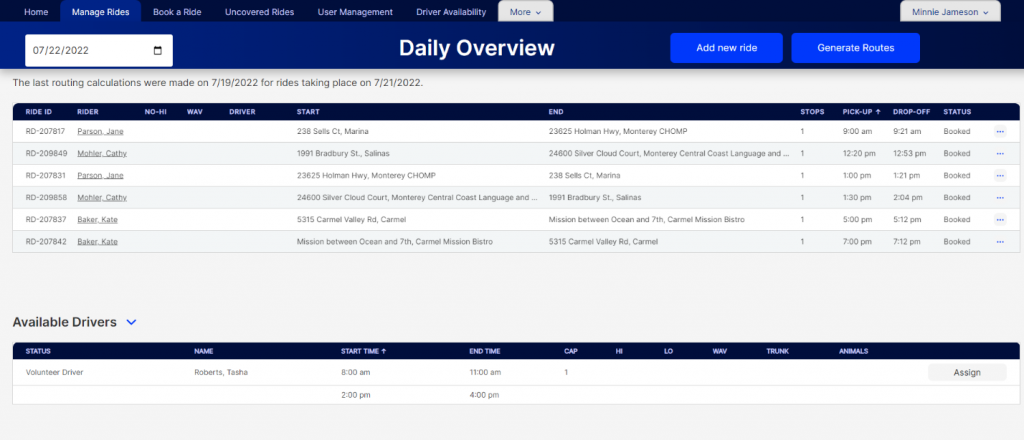
Task: Sort drivers by Start Time column header
Action: (x=364, y=351)
